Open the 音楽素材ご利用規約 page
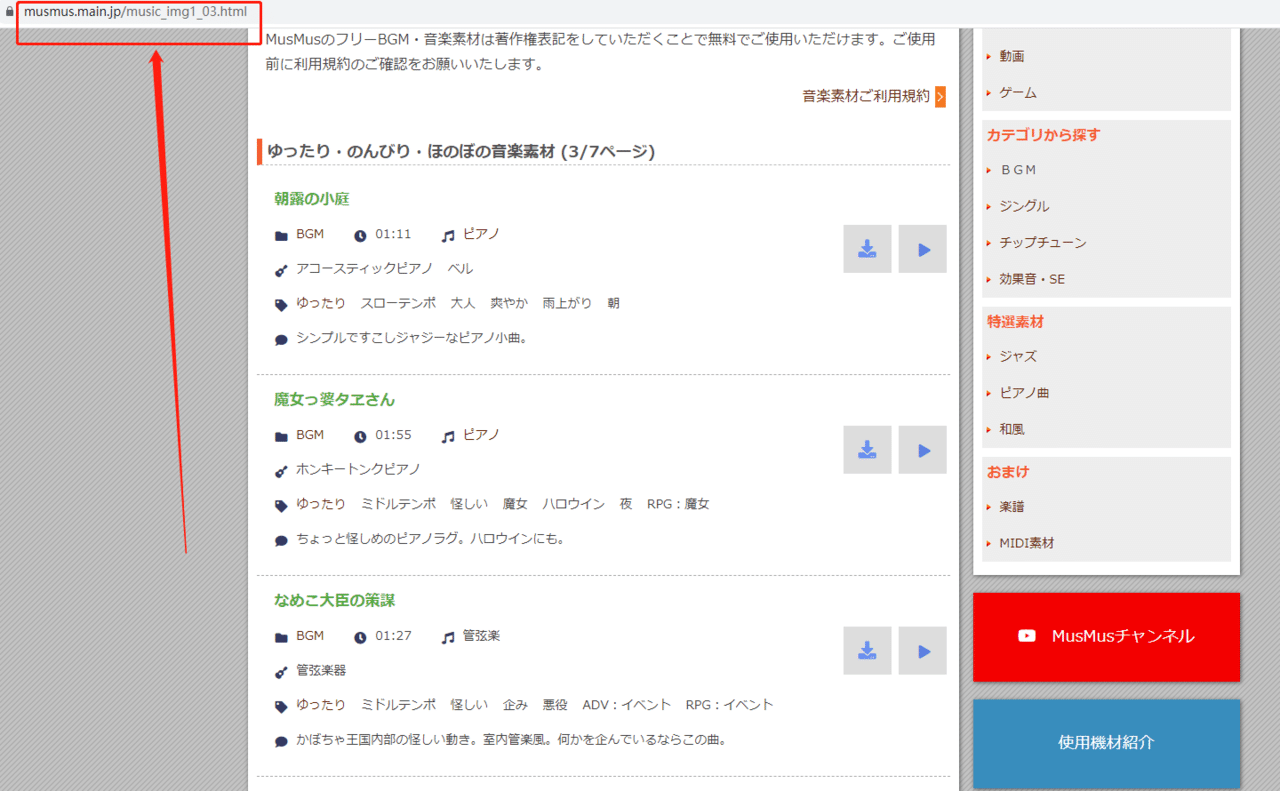1280x791 pixels. tap(866, 95)
